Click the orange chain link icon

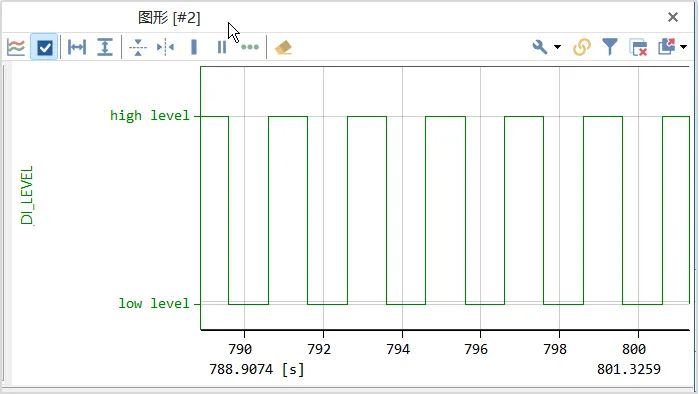tap(582, 47)
